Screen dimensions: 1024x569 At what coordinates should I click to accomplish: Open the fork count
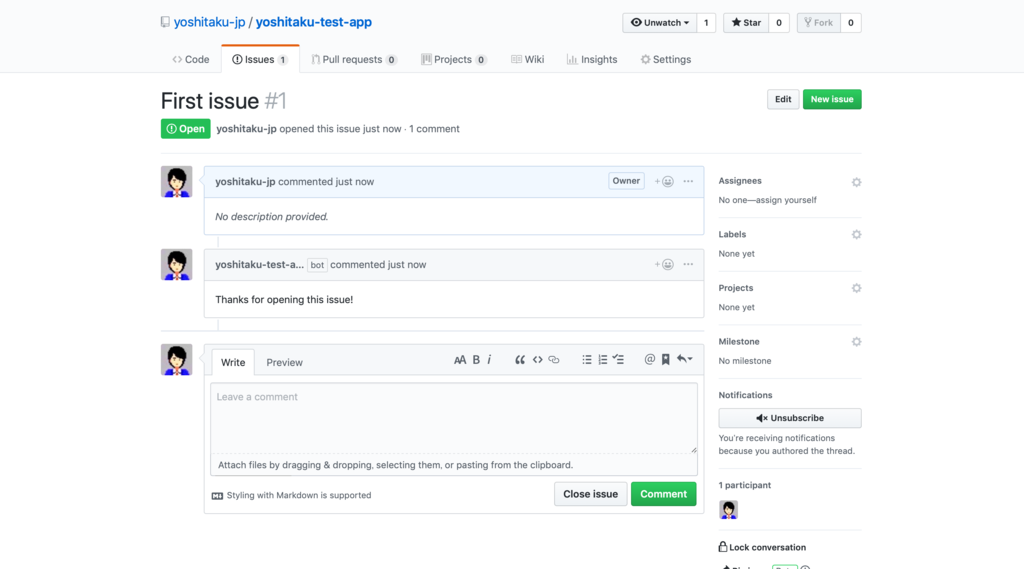(850, 23)
